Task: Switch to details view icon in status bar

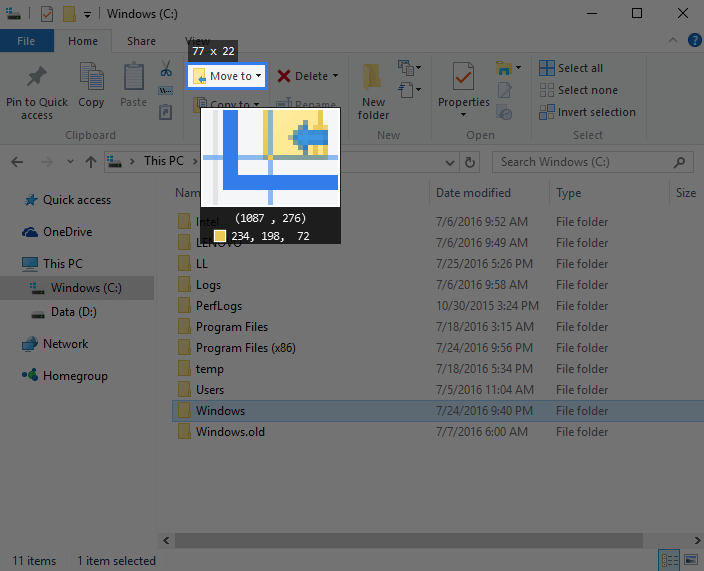Action: (669, 560)
